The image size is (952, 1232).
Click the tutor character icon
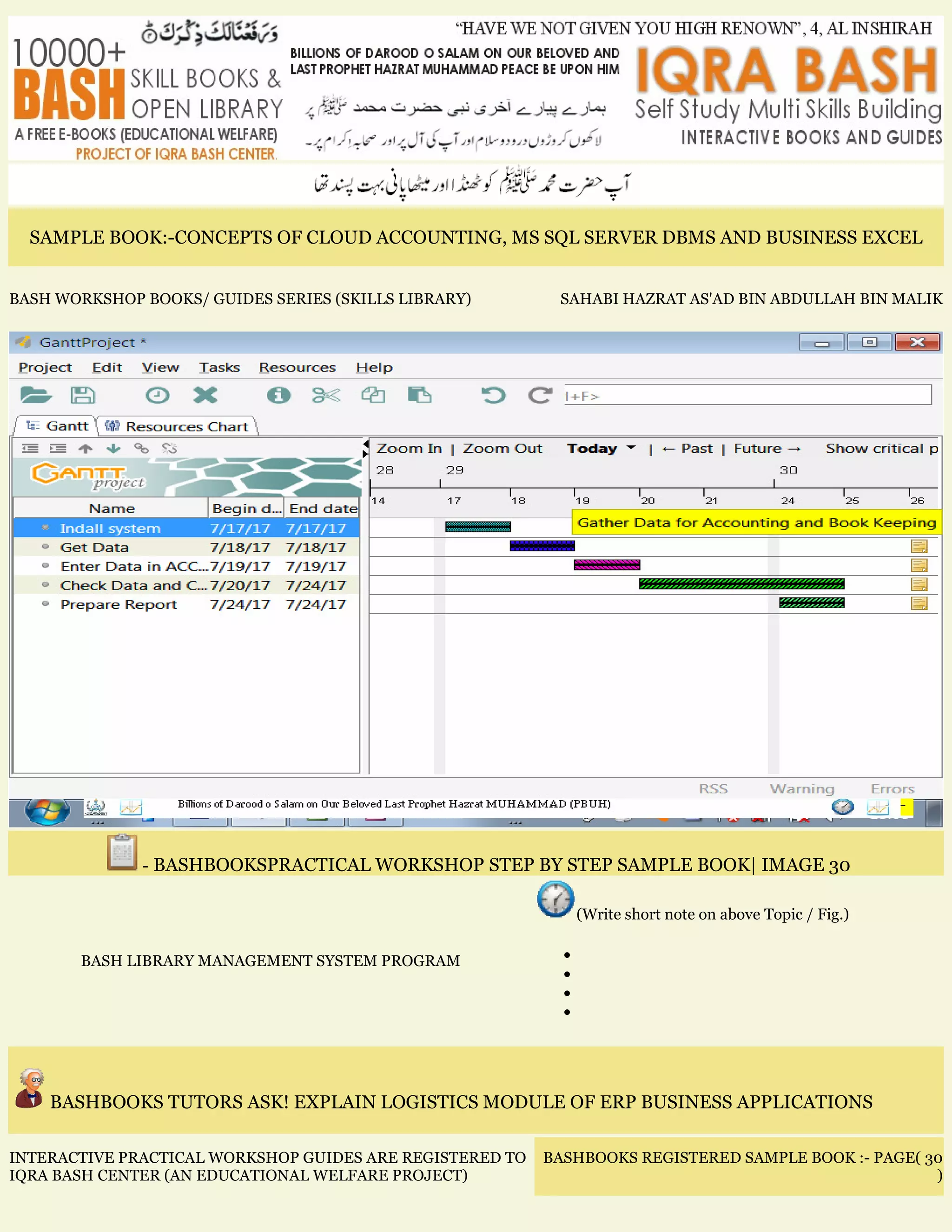pos(30,1088)
